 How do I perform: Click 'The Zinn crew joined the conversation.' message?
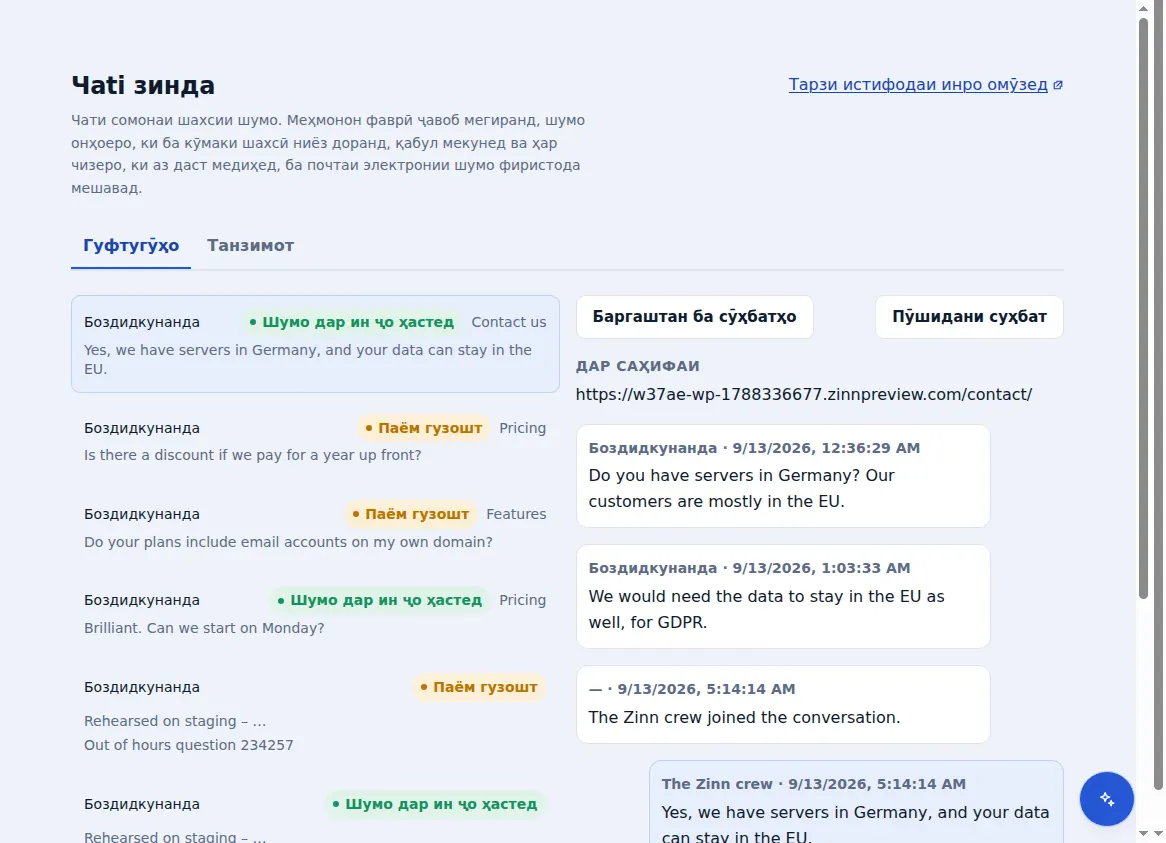(783, 704)
